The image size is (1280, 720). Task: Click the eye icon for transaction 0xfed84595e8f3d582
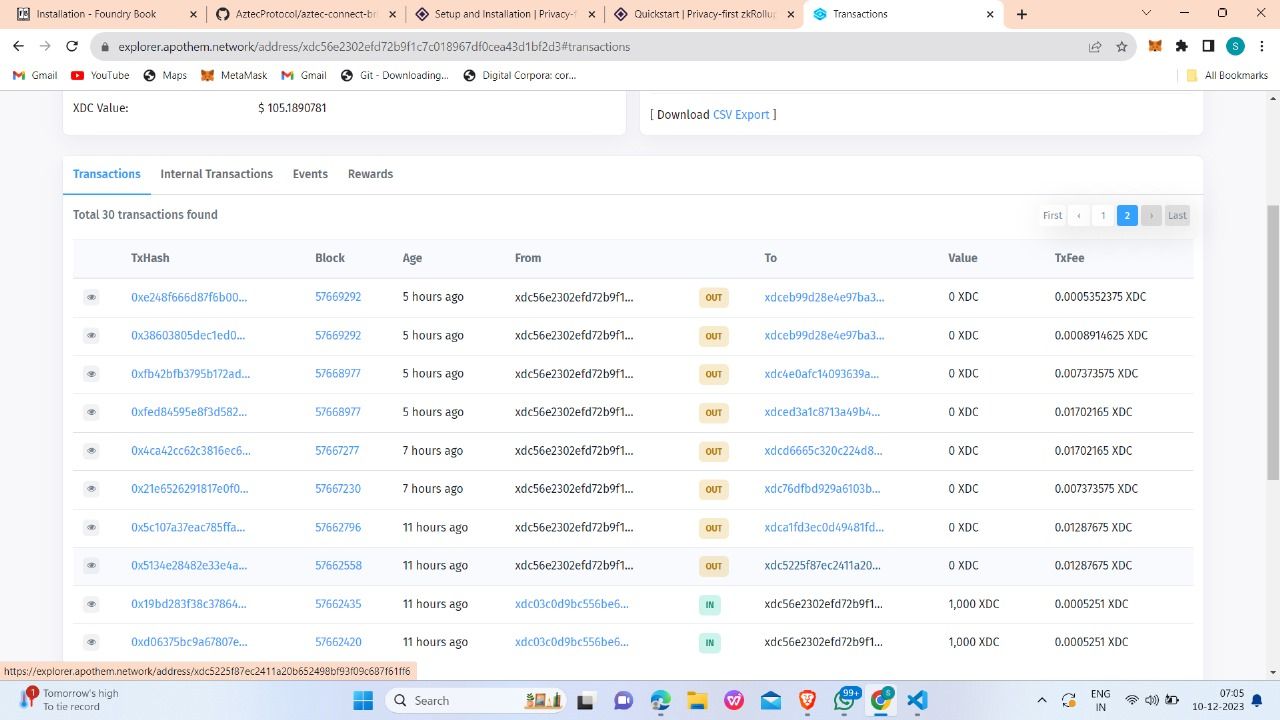pyautogui.click(x=91, y=412)
